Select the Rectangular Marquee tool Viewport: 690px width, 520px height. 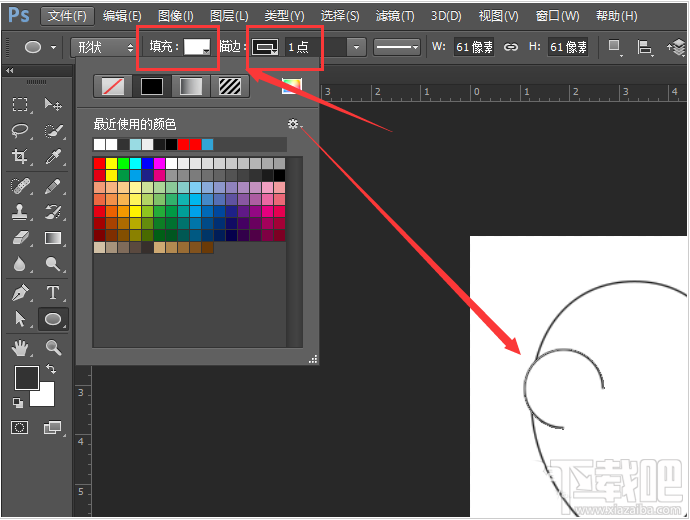20,105
